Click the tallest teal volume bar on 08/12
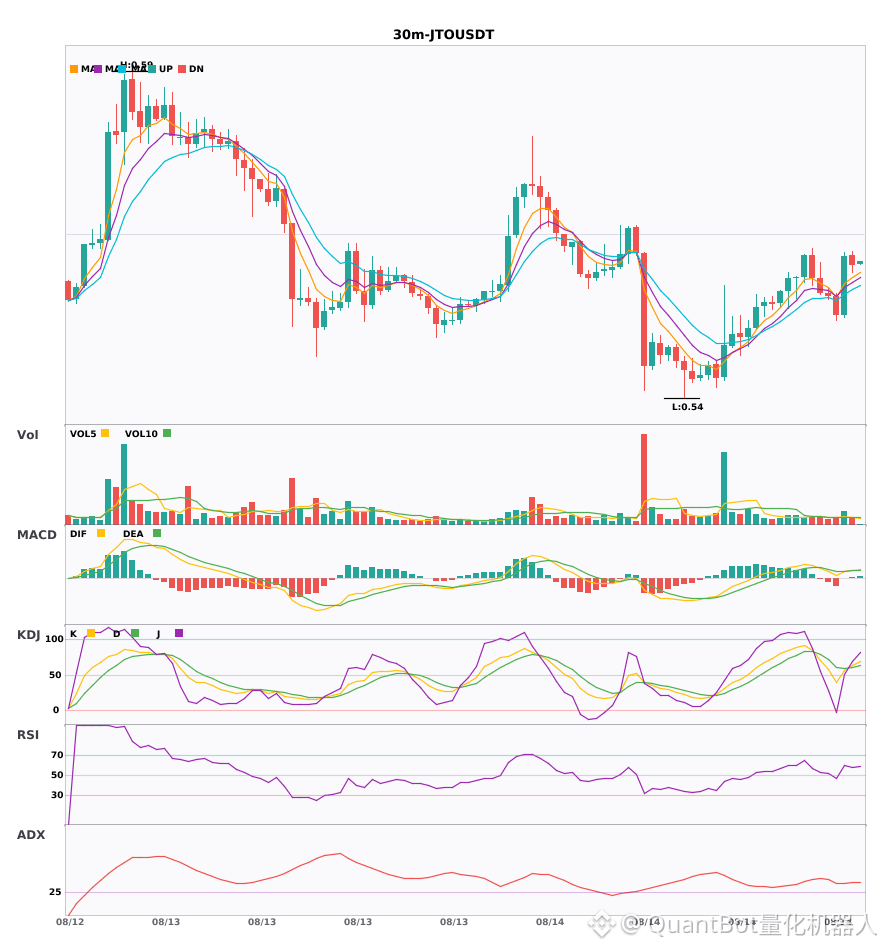The height and width of the screenshot is (950, 885). pyautogui.click(x=124, y=484)
